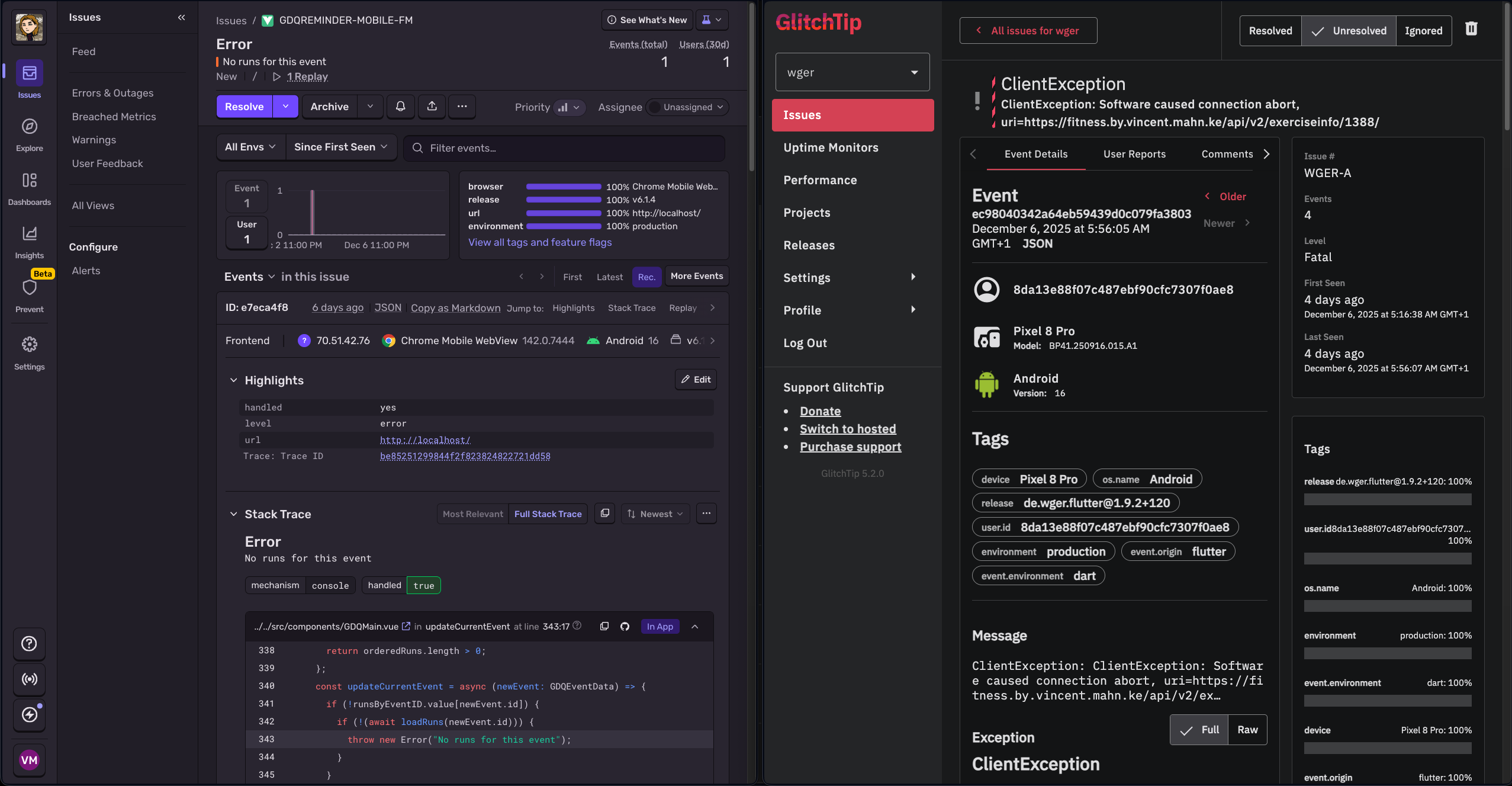The image size is (1512, 786).
Task: Collapse the Highlights section
Action: click(233, 380)
